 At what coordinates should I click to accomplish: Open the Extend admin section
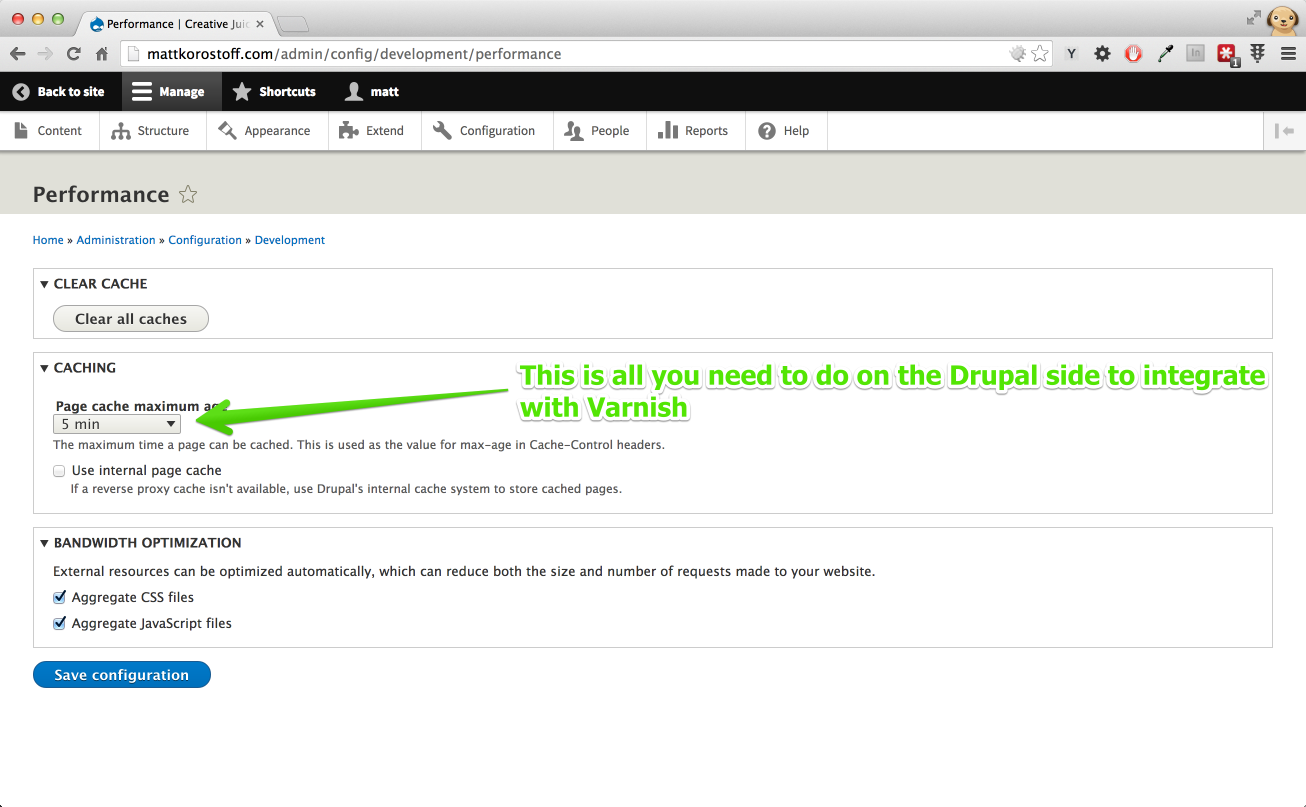point(375,131)
